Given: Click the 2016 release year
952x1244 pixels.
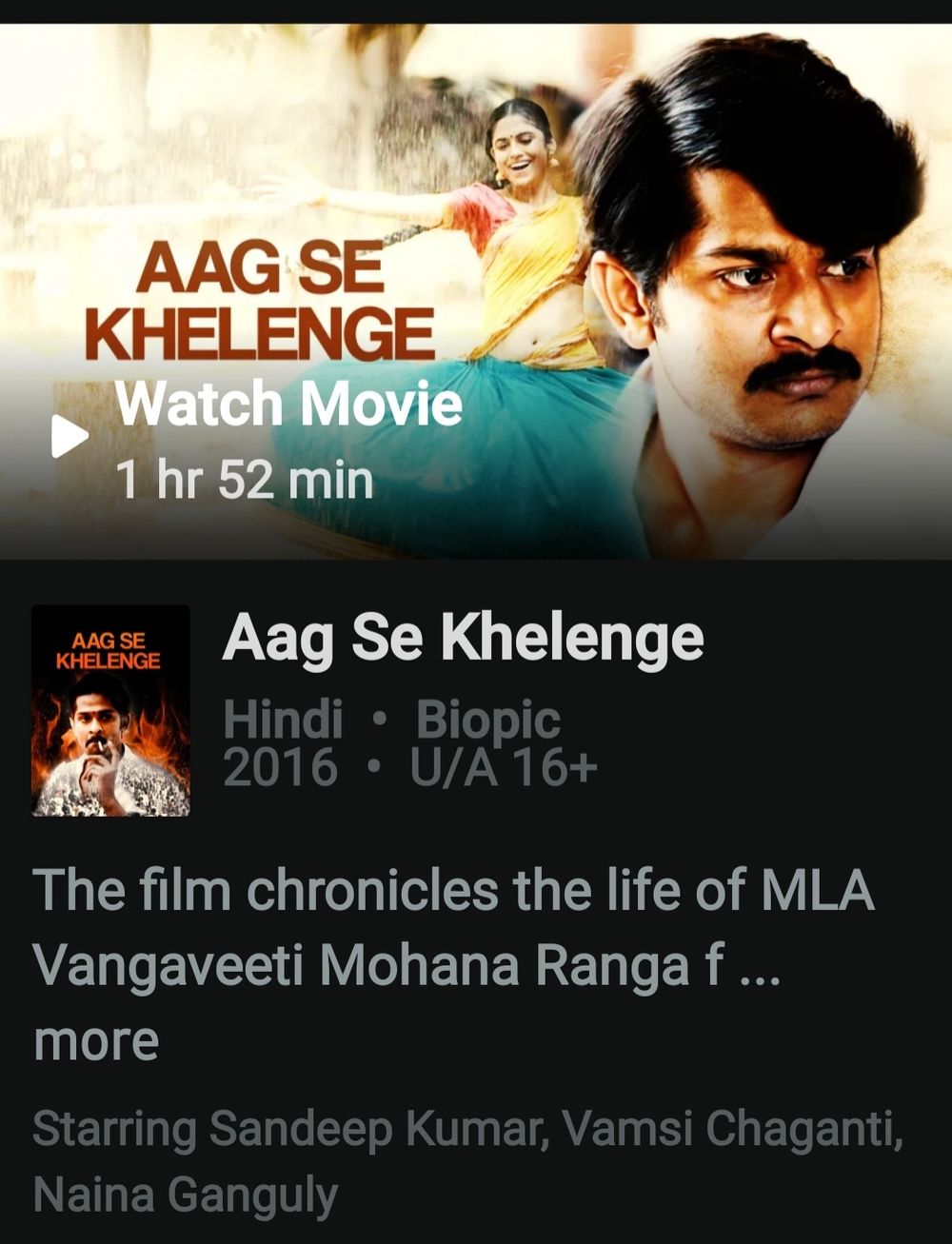Looking at the screenshot, I should coord(280,767).
